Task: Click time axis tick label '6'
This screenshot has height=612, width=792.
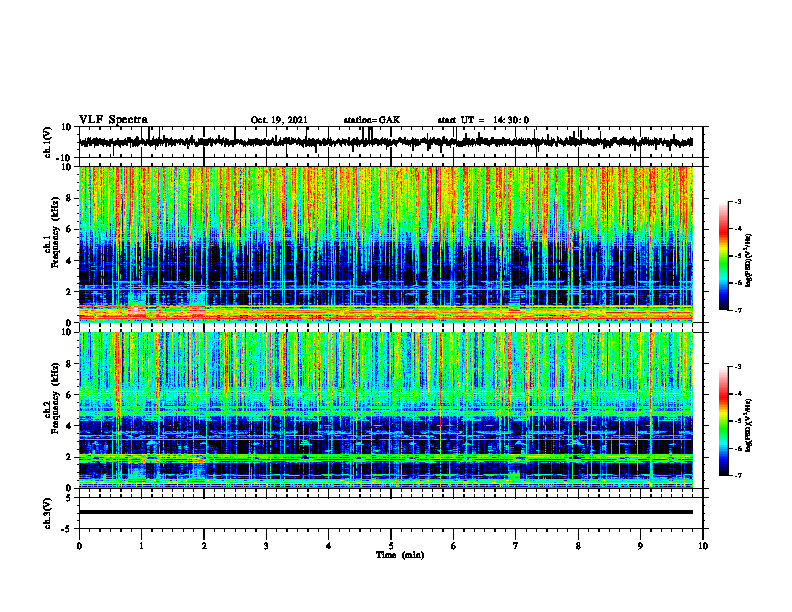Action: pyautogui.click(x=454, y=546)
